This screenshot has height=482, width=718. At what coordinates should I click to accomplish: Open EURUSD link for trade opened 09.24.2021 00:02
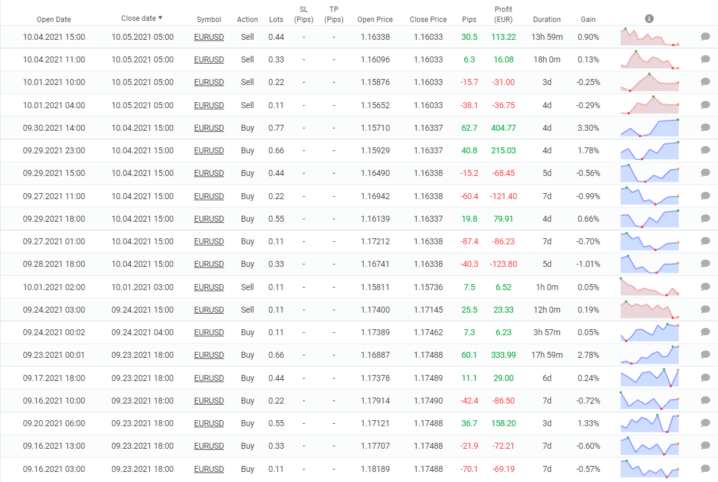(x=209, y=332)
